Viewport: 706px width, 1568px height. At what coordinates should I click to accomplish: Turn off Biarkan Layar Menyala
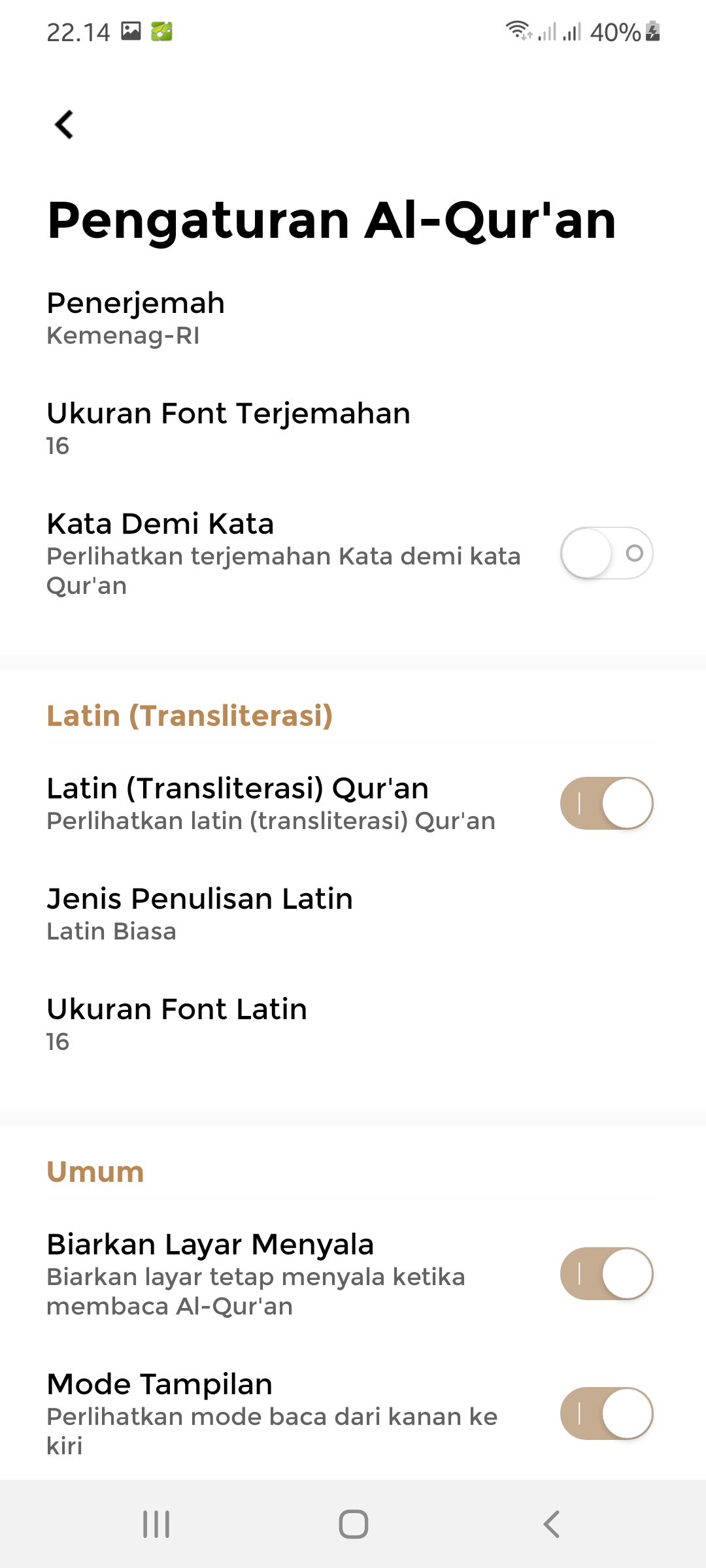coord(606,1274)
